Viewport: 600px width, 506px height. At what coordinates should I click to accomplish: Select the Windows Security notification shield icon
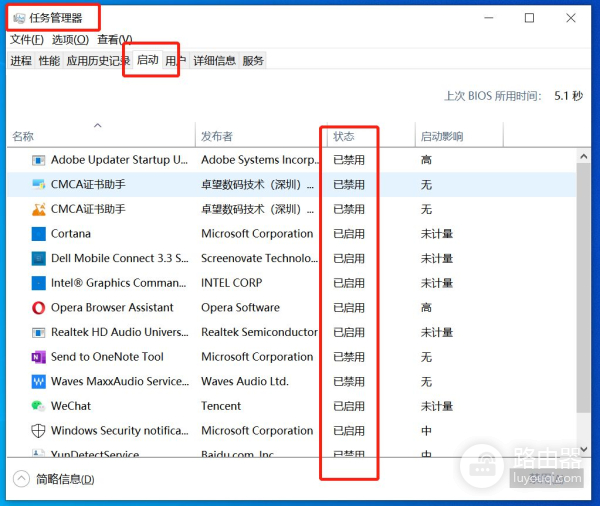pos(39,431)
